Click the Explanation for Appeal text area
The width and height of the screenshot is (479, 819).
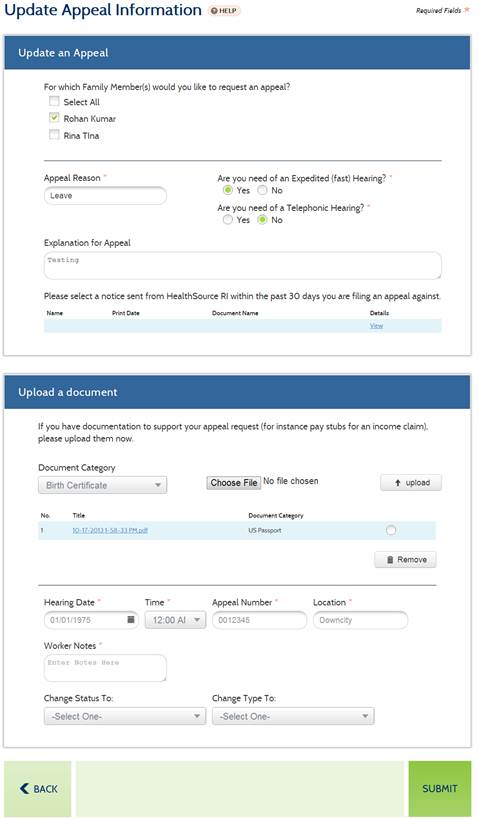(x=242, y=265)
